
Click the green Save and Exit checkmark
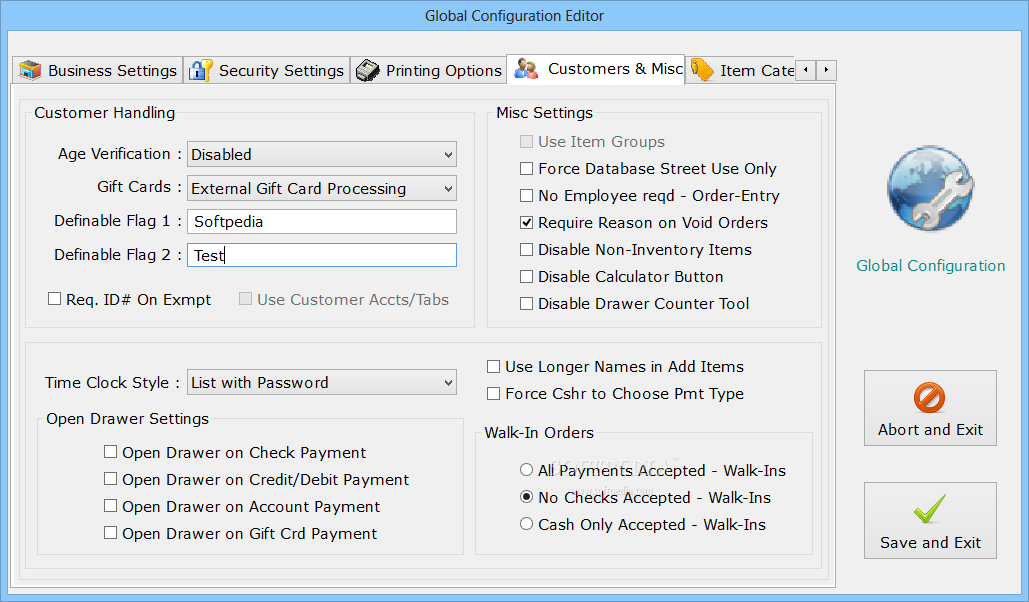pos(930,510)
